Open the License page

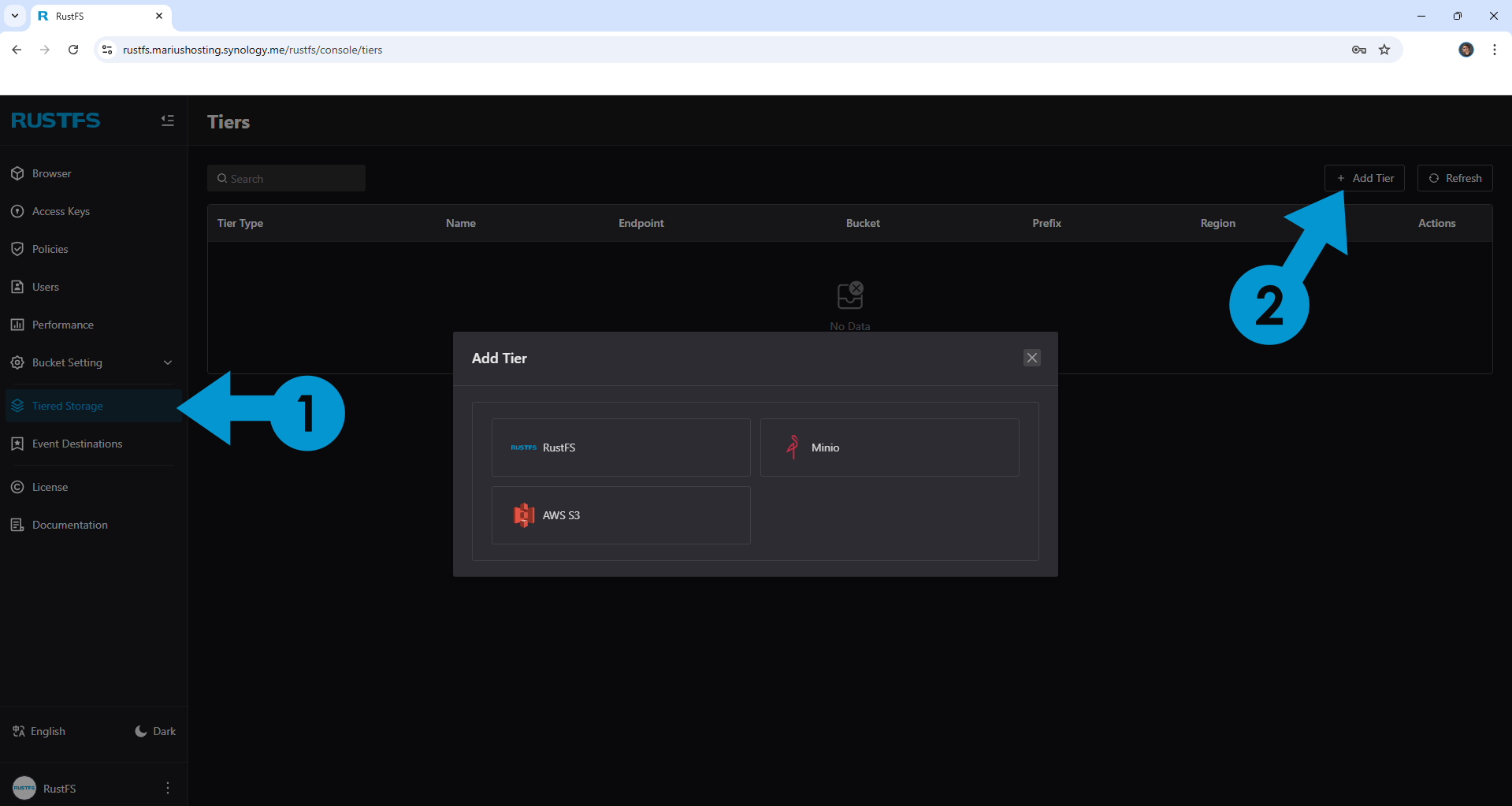94,487
